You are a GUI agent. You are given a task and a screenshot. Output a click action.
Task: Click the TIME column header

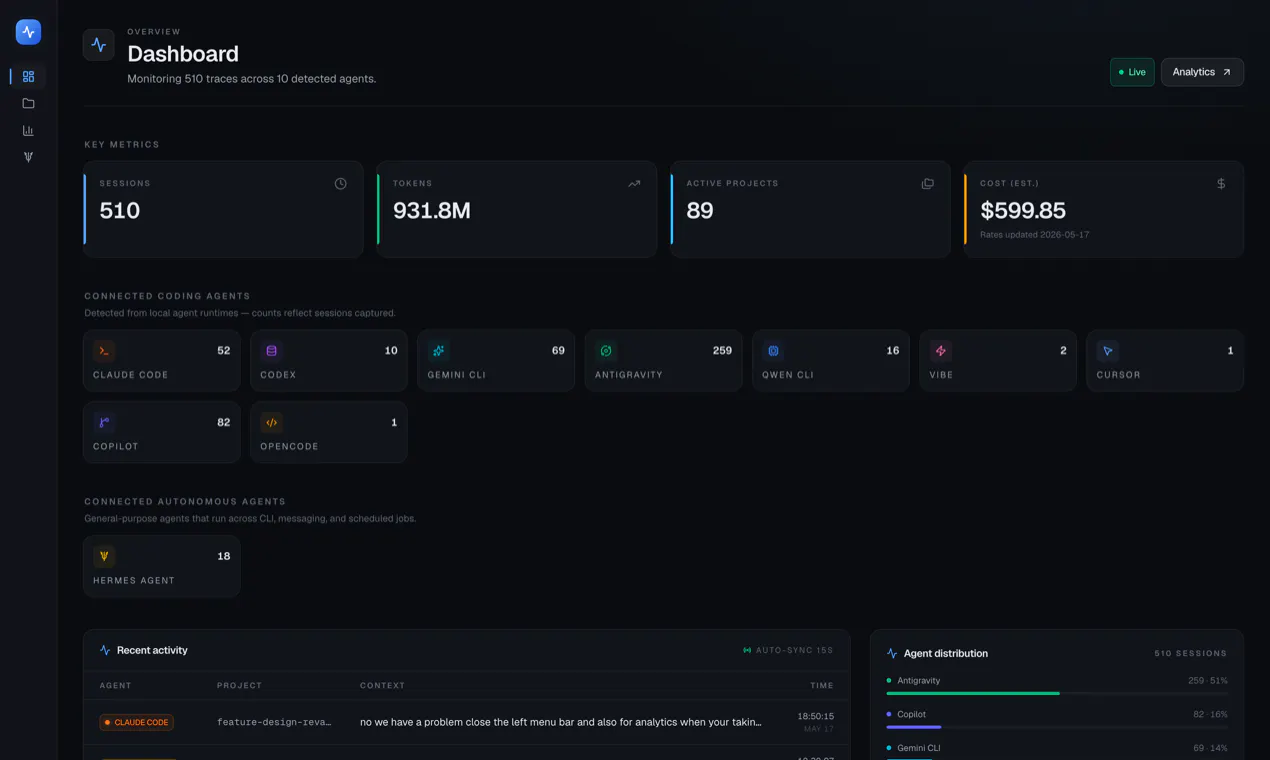click(822, 685)
